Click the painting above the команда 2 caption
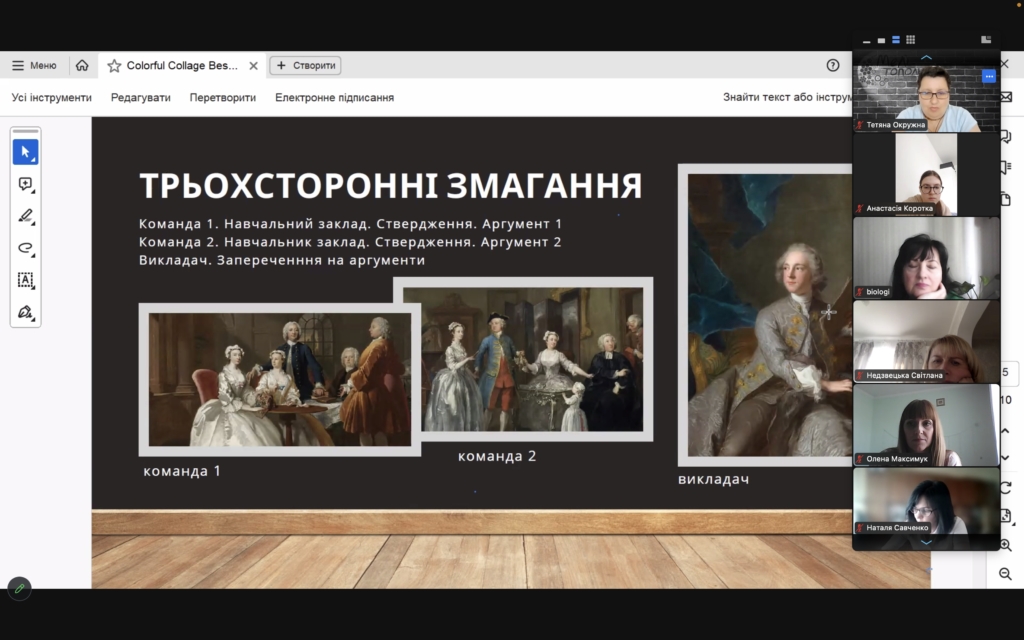Screen dimensions: 1024x640 (523, 359)
